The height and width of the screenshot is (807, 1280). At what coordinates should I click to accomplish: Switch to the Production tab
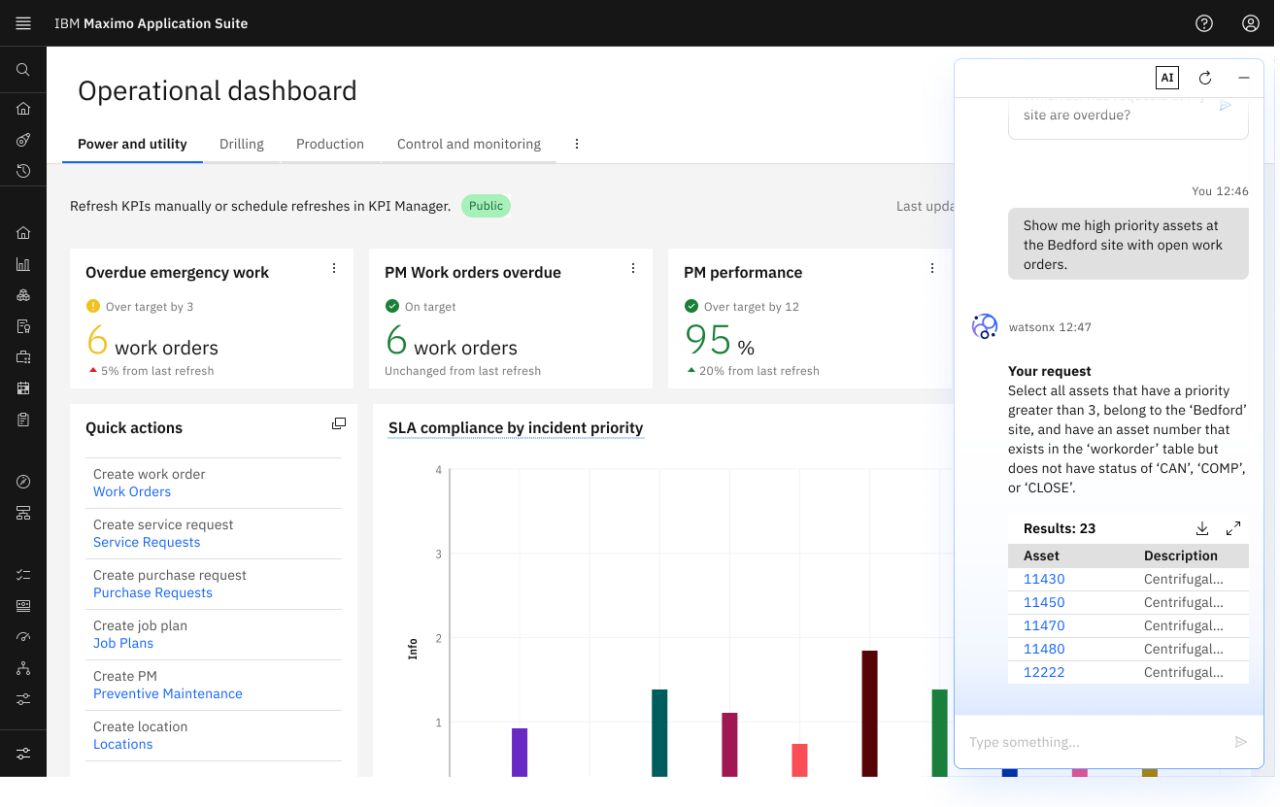330,144
